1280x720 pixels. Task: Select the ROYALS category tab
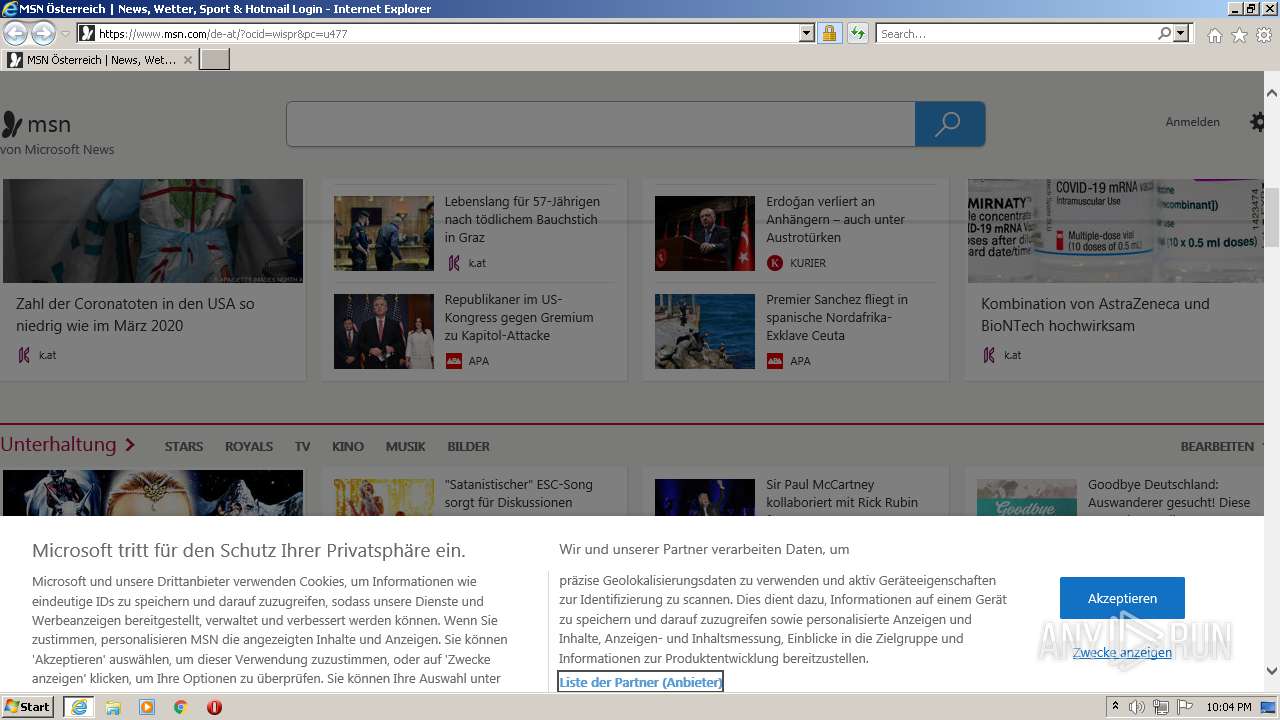click(x=249, y=446)
